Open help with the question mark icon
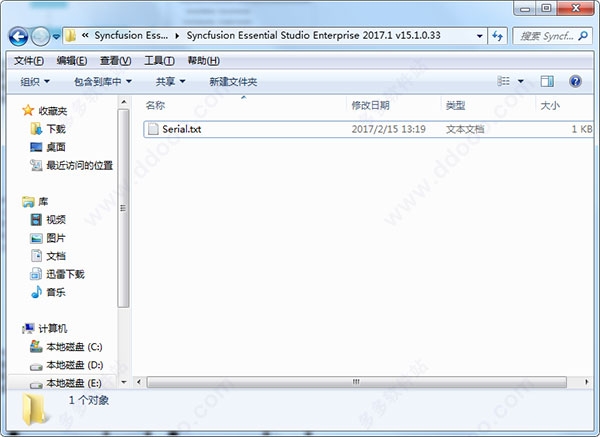Viewport: 600px width, 437px height. point(575,81)
